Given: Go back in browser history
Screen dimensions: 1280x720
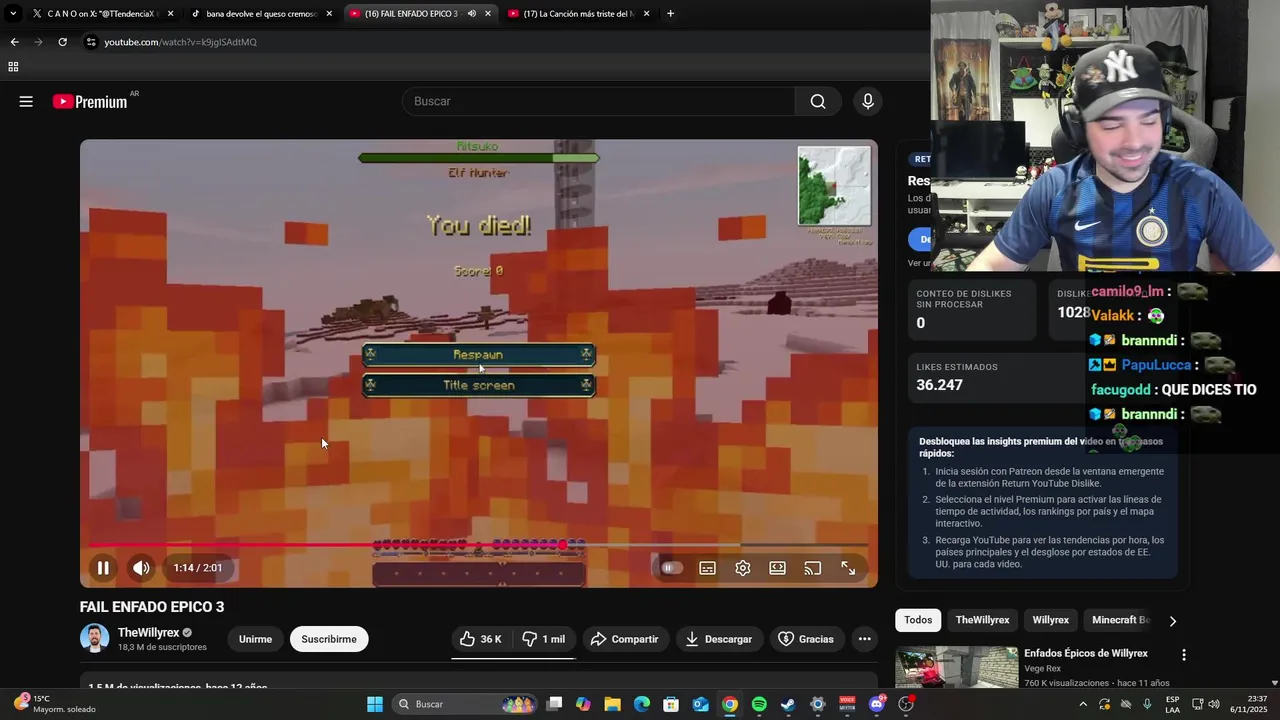Looking at the screenshot, I should [14, 42].
